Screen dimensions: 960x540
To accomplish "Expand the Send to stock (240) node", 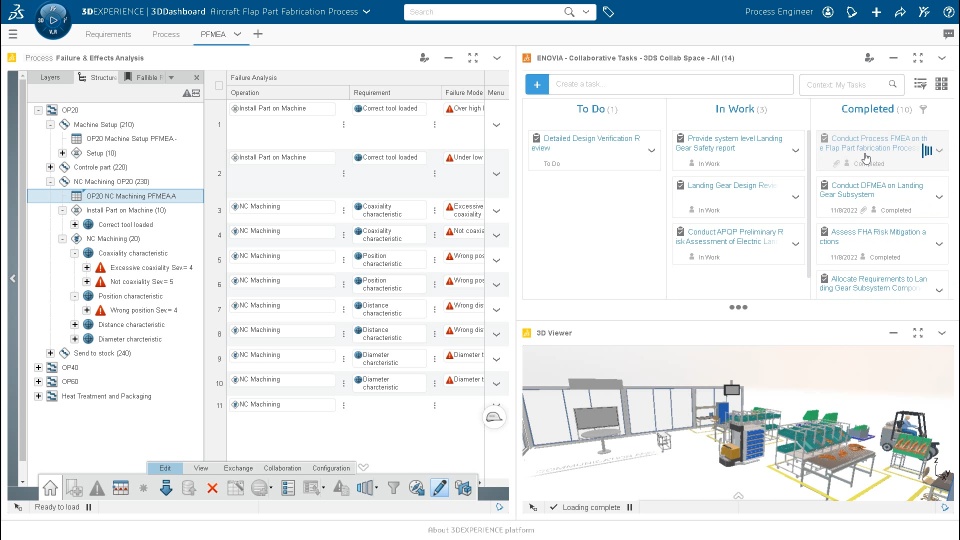I will pyautogui.click(x=50, y=353).
